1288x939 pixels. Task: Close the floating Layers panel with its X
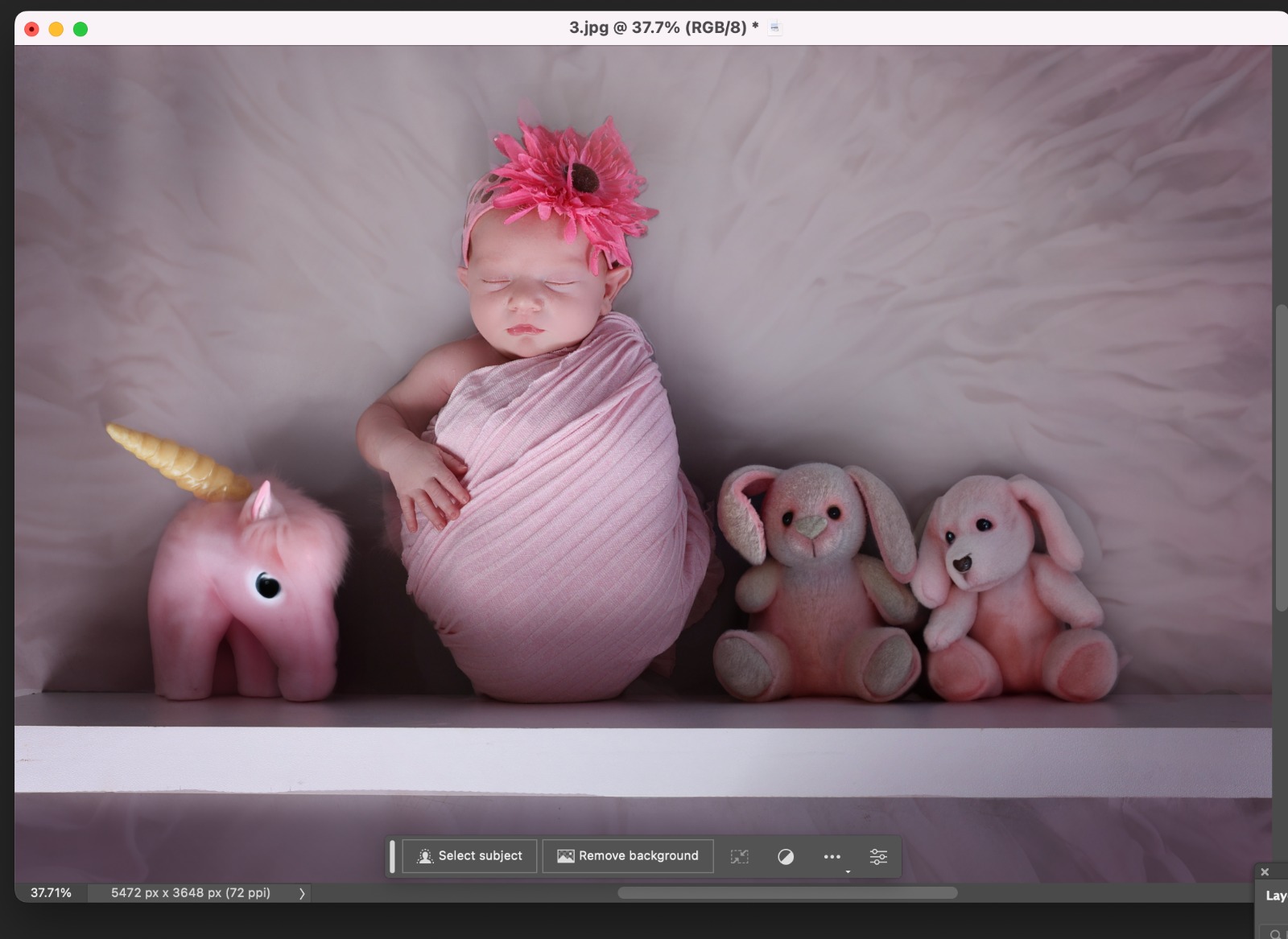tap(1265, 871)
